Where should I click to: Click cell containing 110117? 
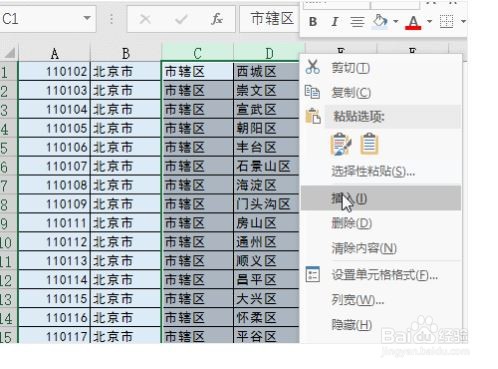54,336
